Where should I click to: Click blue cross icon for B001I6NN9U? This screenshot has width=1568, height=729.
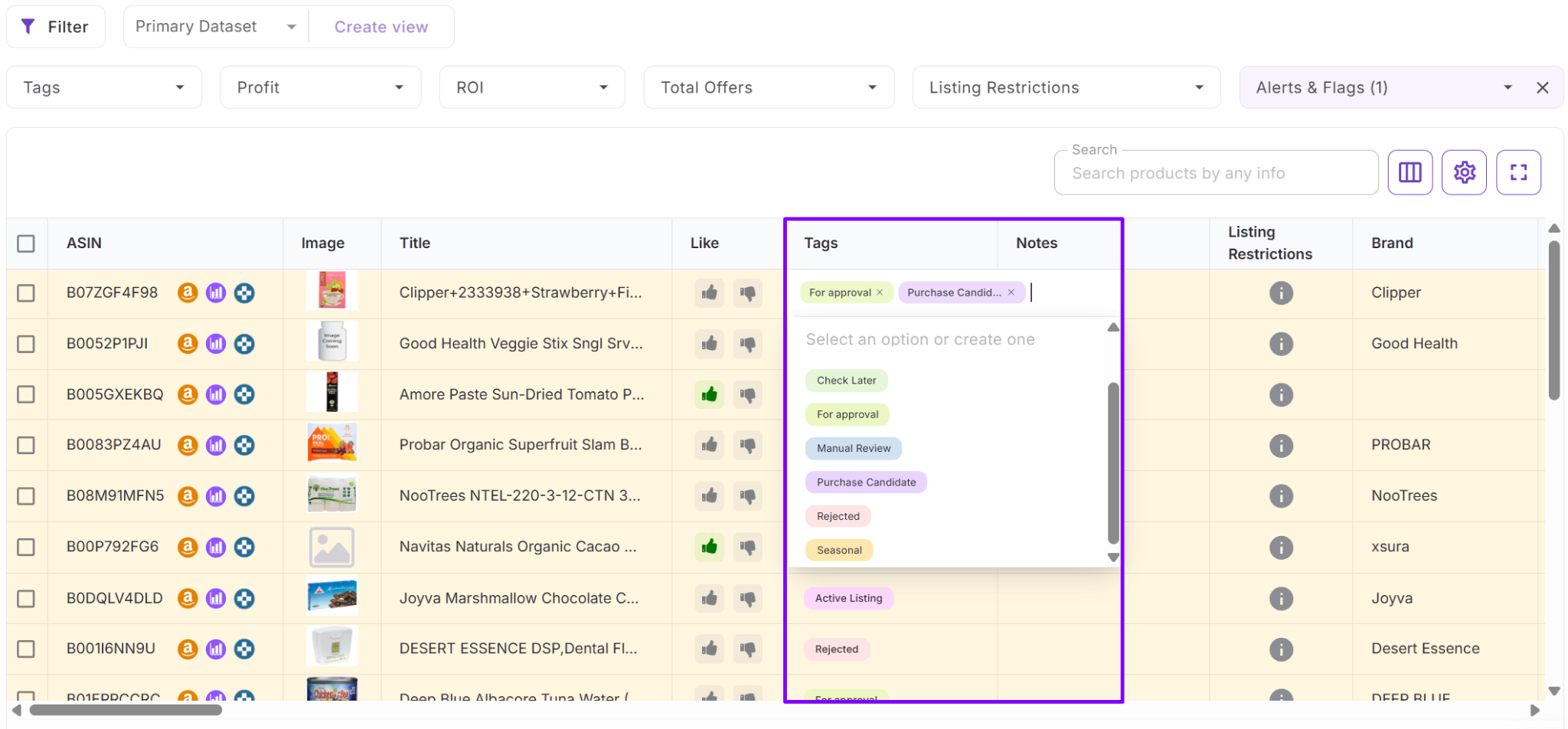click(x=244, y=649)
